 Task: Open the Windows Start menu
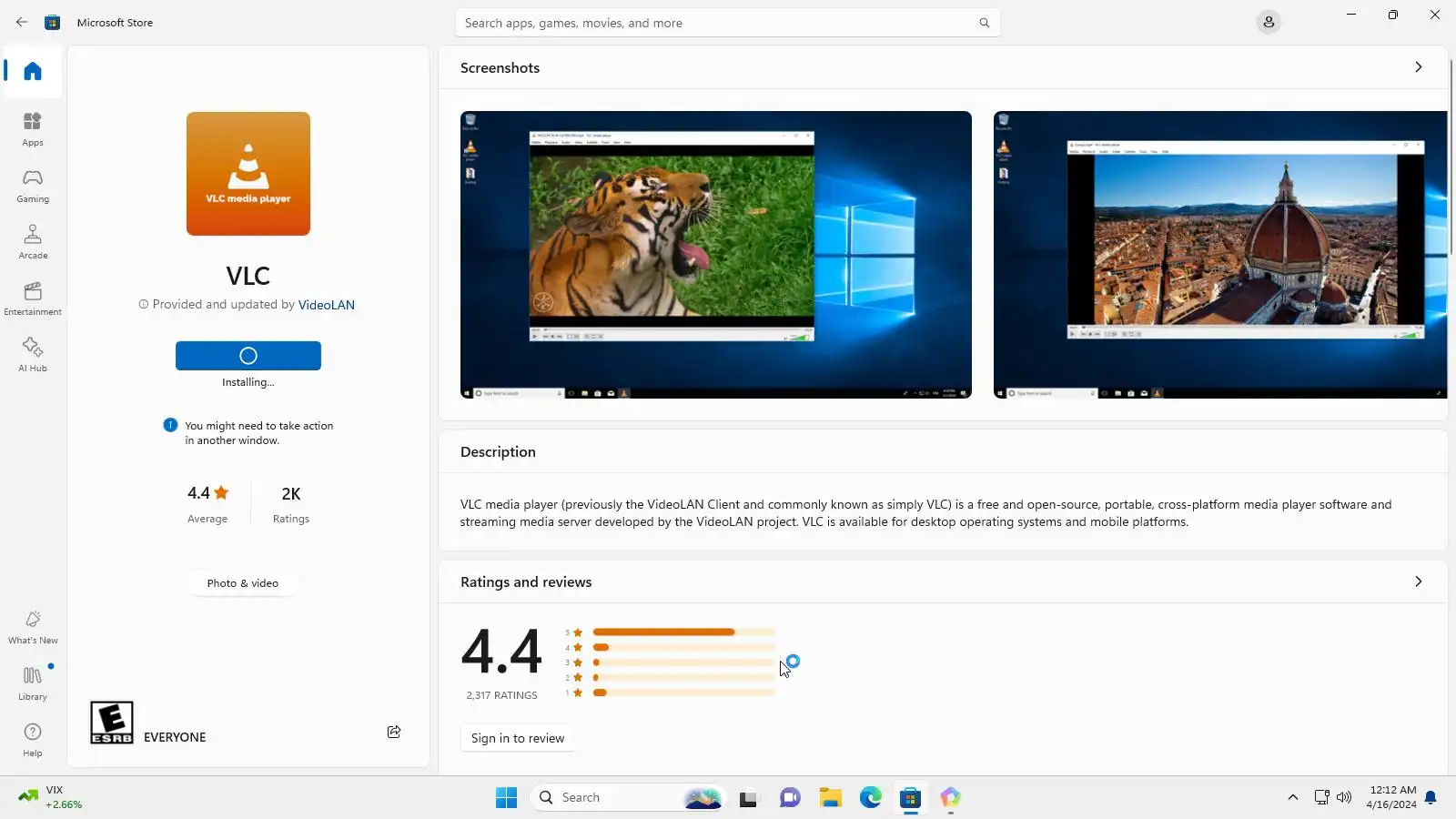(507, 797)
